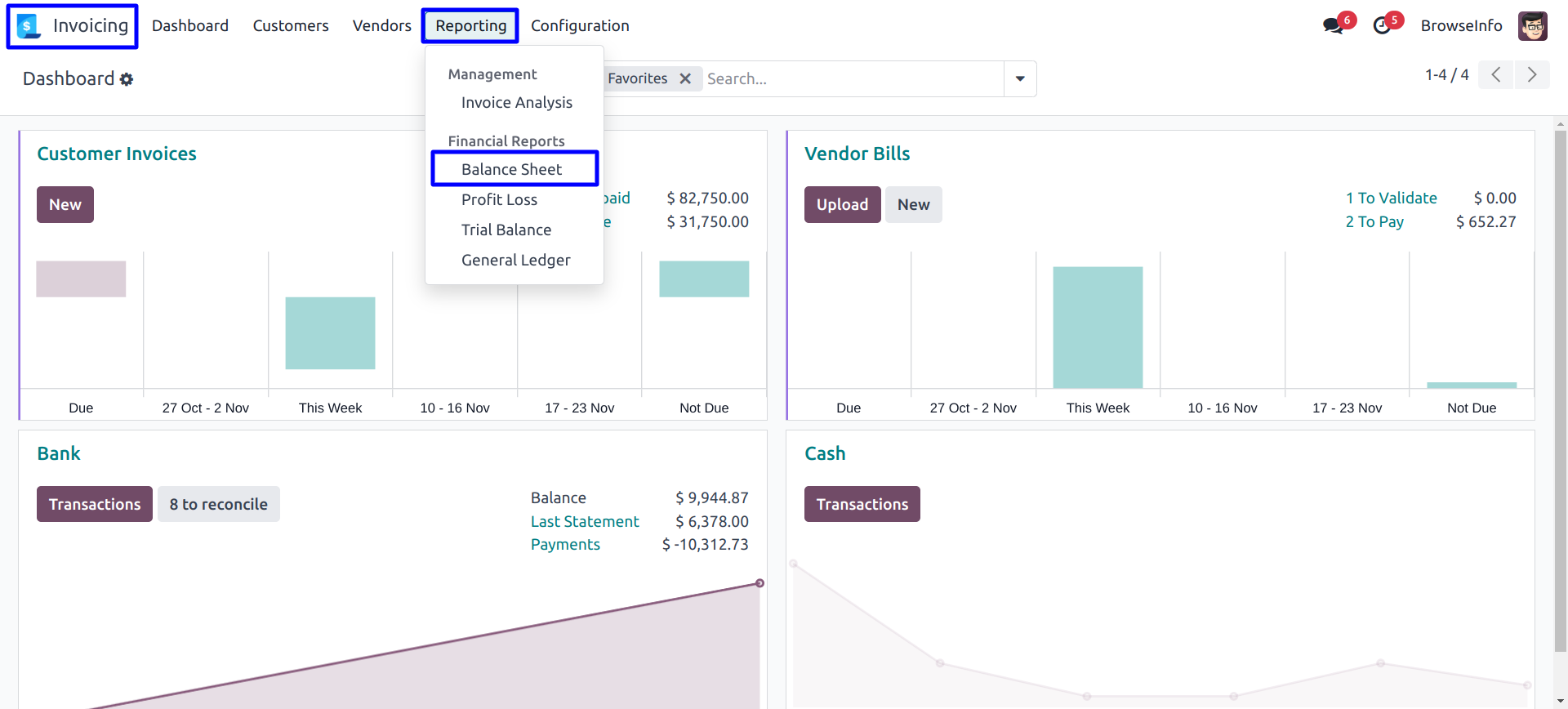Open the Configuration menu
The image size is (1568, 709).
(x=580, y=26)
